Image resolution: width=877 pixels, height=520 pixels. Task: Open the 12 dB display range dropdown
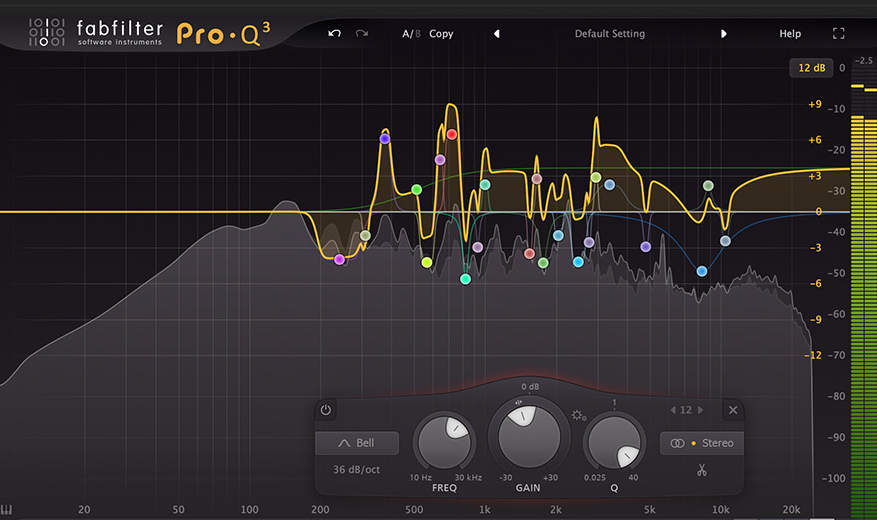tap(811, 68)
